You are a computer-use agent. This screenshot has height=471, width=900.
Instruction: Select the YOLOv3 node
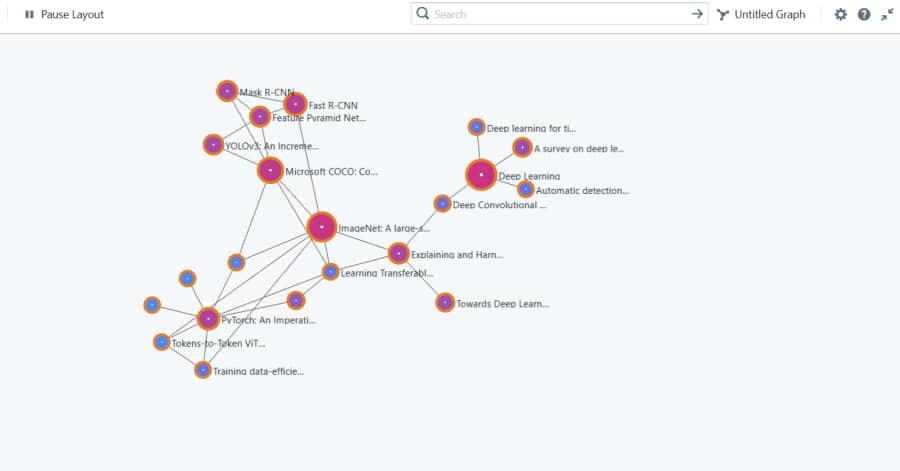coord(213,145)
